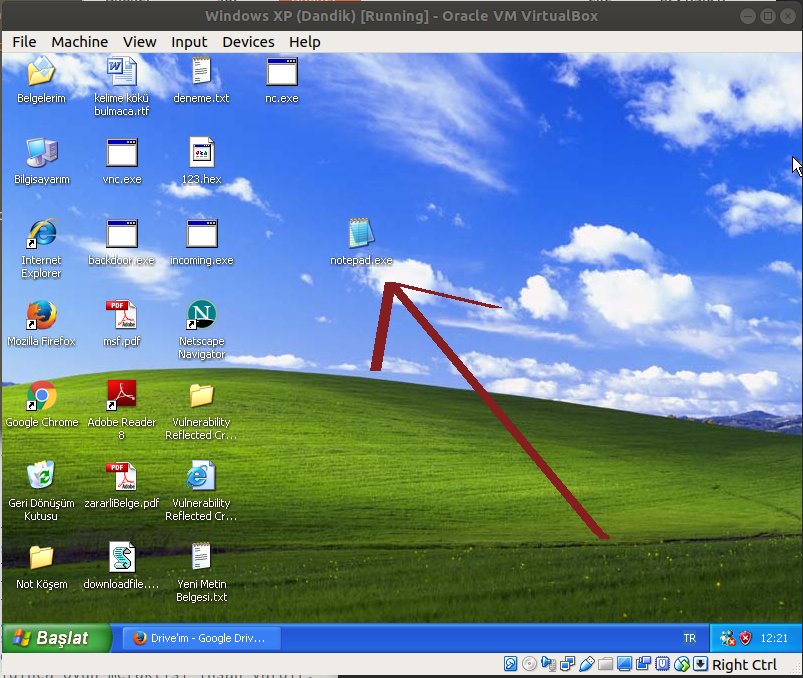Select the Adobe Reader 8 shortcut icon

tap(121, 395)
